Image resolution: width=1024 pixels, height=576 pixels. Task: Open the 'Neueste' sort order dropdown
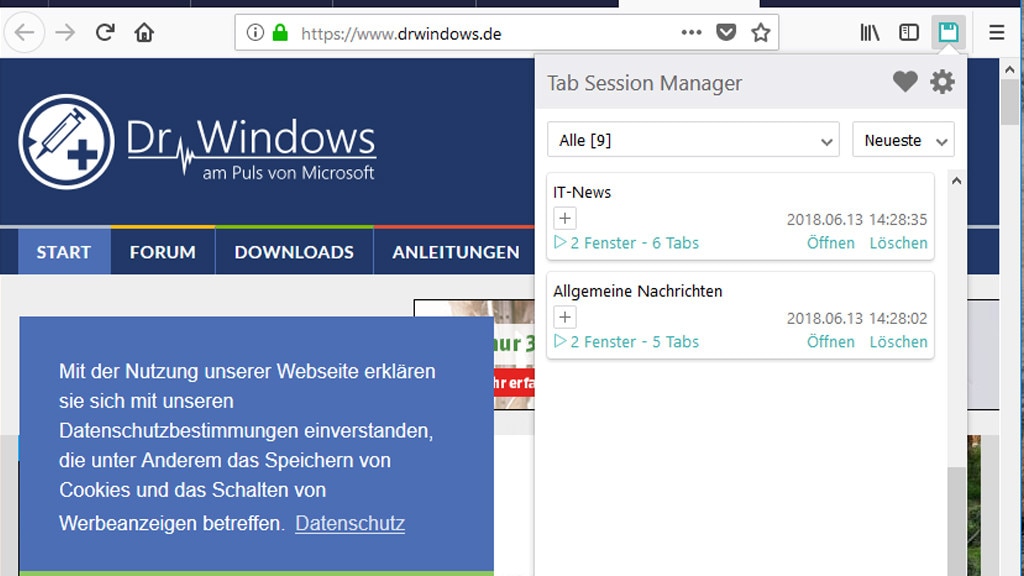click(x=903, y=140)
